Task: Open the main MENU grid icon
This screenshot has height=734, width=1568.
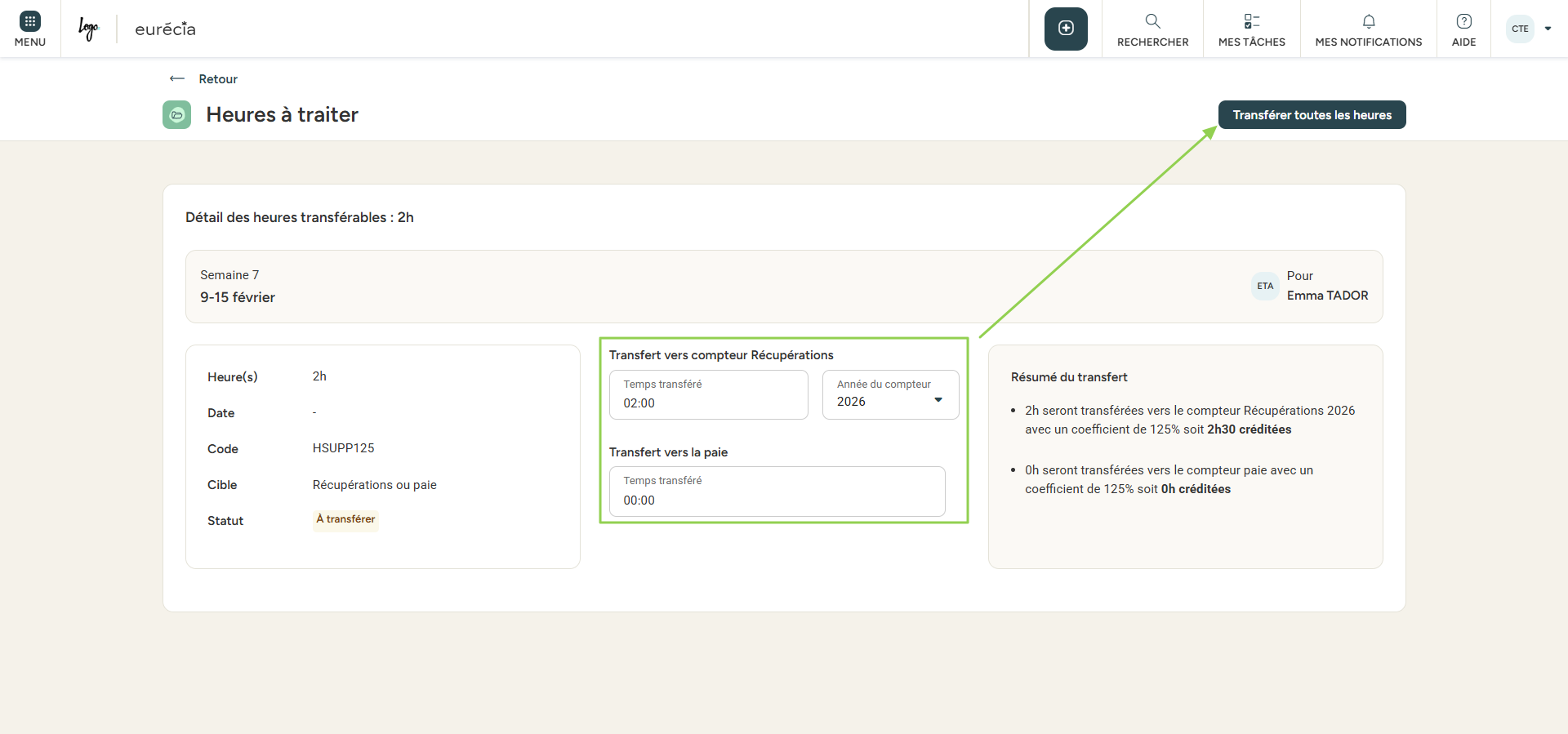Action: (30, 21)
